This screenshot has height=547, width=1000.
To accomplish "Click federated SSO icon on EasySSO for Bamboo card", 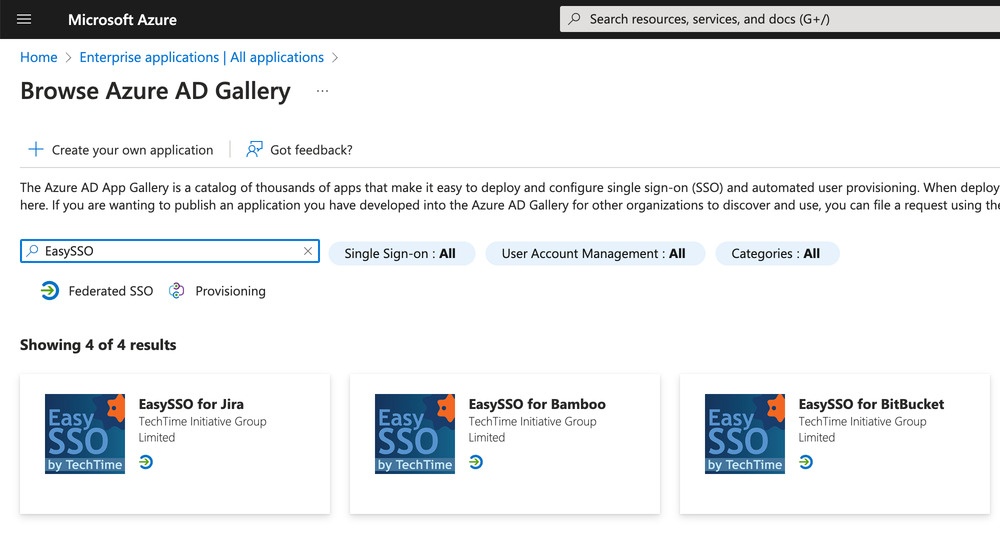I will click(476, 462).
